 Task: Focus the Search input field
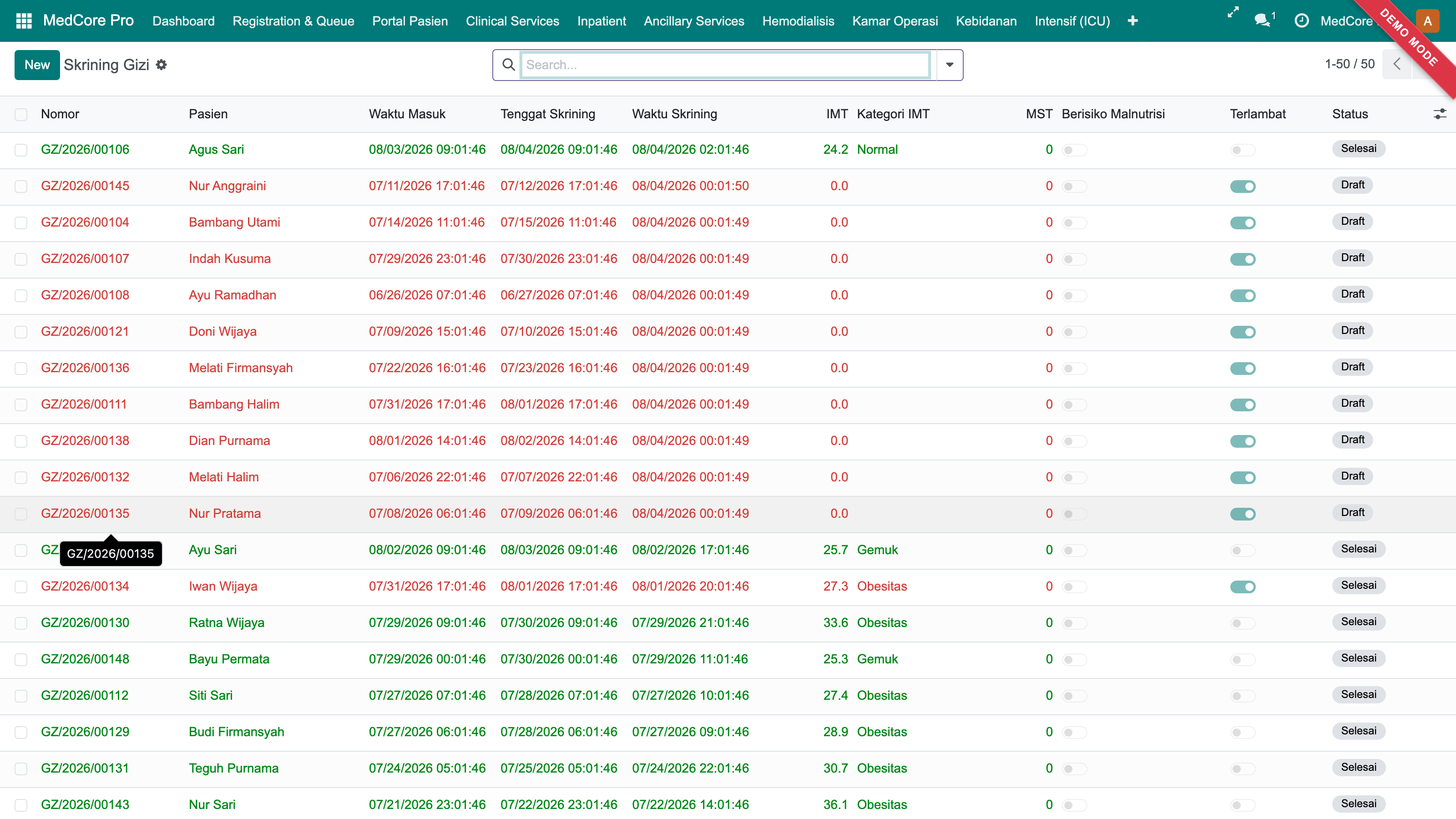point(725,65)
